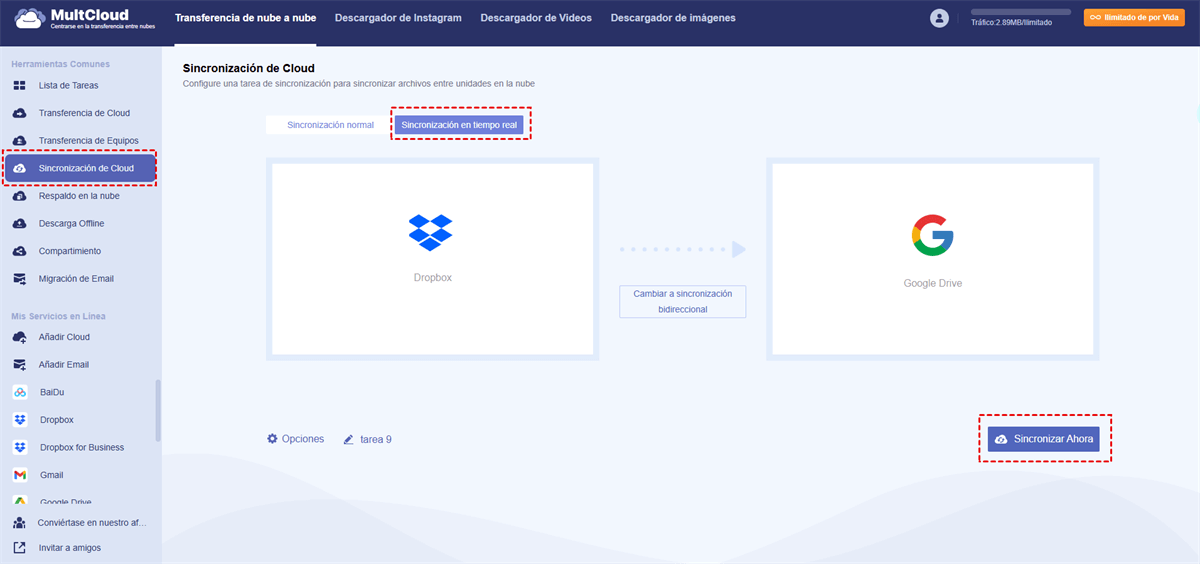Select Sincronización de Cloud sidebar item

[81, 169]
